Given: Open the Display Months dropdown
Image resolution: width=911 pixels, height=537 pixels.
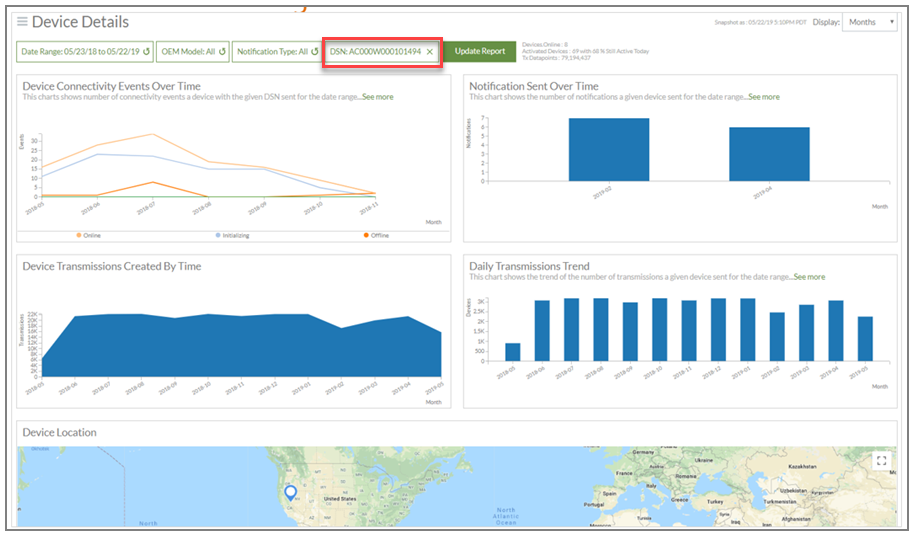Looking at the screenshot, I should pos(869,22).
